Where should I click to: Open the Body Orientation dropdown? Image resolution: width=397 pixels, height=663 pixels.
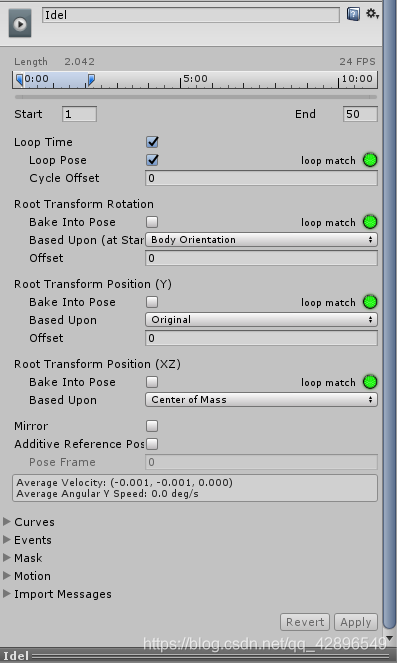pyautogui.click(x=261, y=240)
